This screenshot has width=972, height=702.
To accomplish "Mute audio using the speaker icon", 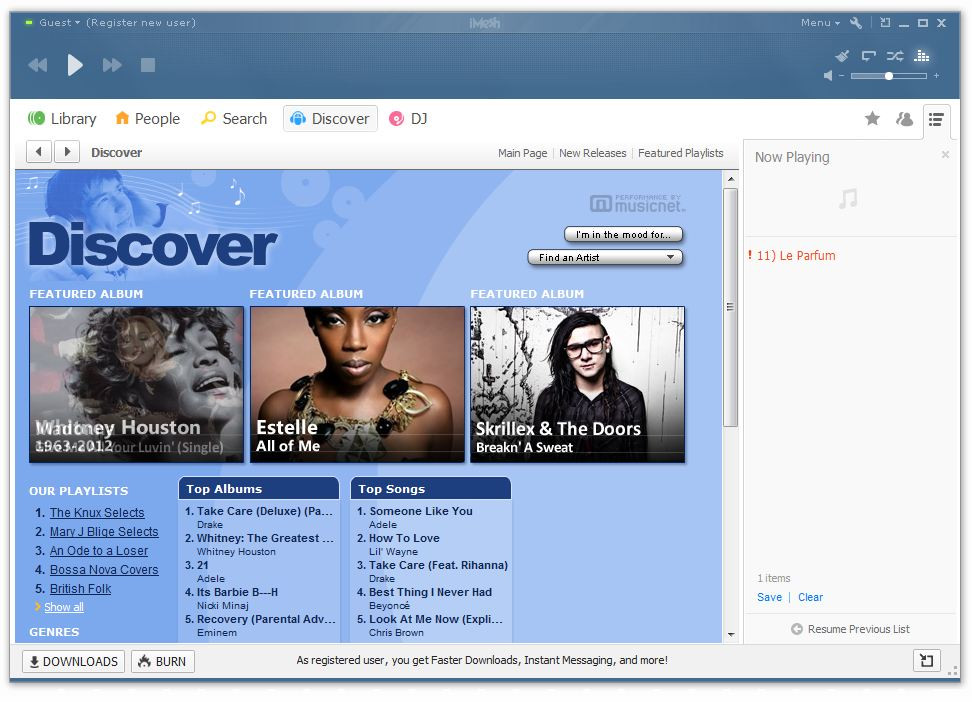I will pyautogui.click(x=828, y=76).
